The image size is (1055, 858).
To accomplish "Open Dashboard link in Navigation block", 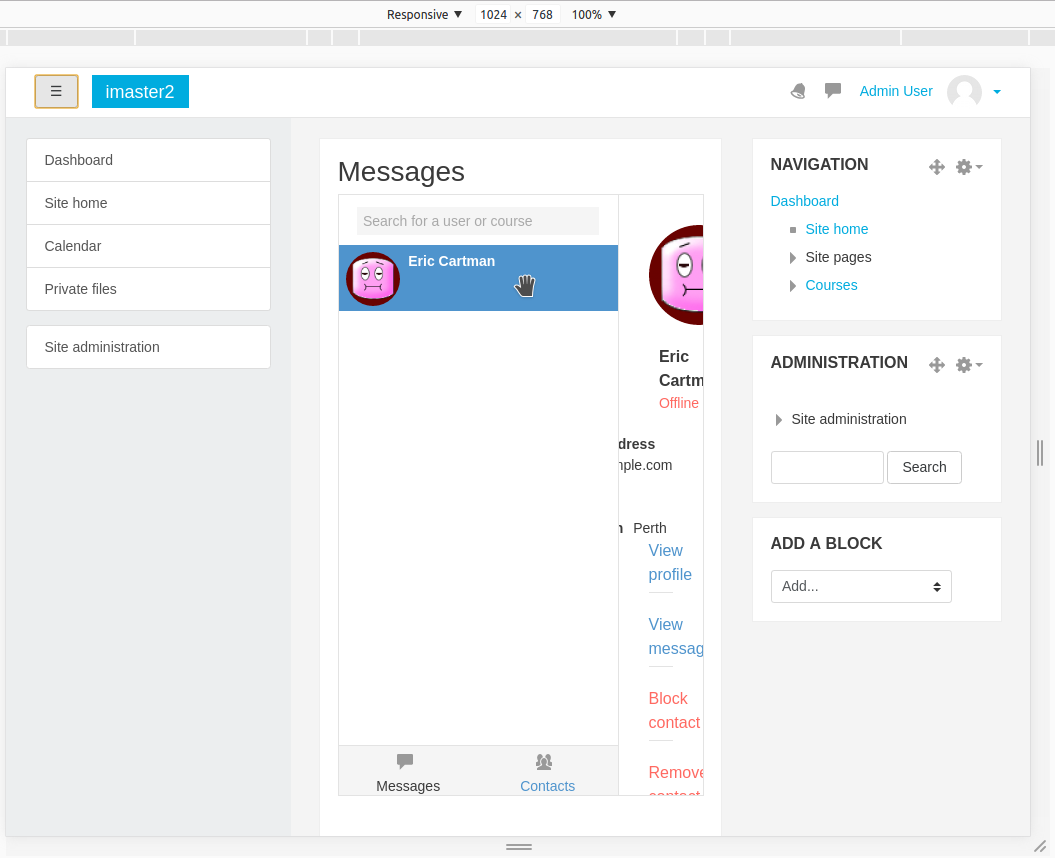I will click(x=805, y=201).
